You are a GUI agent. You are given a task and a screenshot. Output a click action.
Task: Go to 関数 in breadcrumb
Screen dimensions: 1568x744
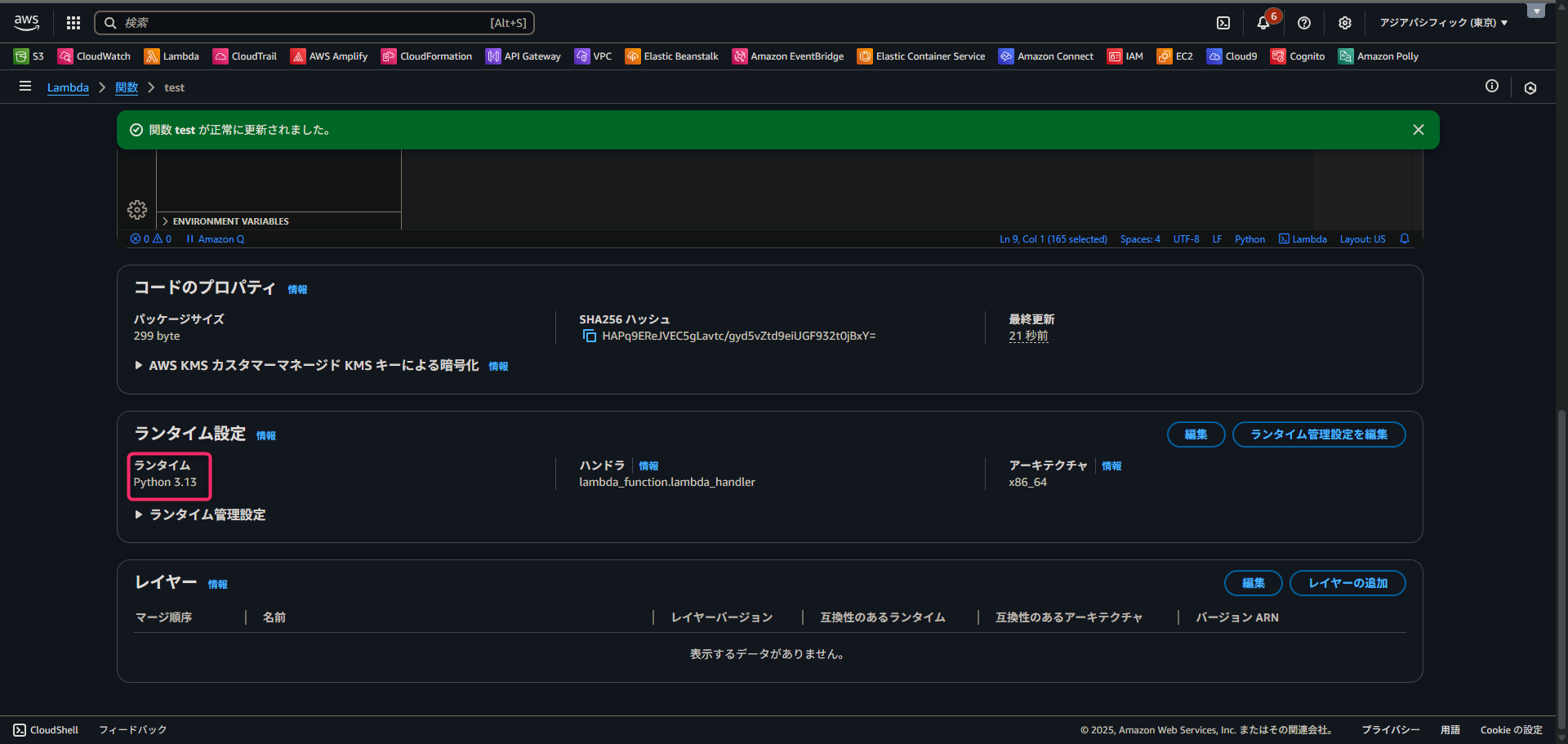click(x=127, y=87)
